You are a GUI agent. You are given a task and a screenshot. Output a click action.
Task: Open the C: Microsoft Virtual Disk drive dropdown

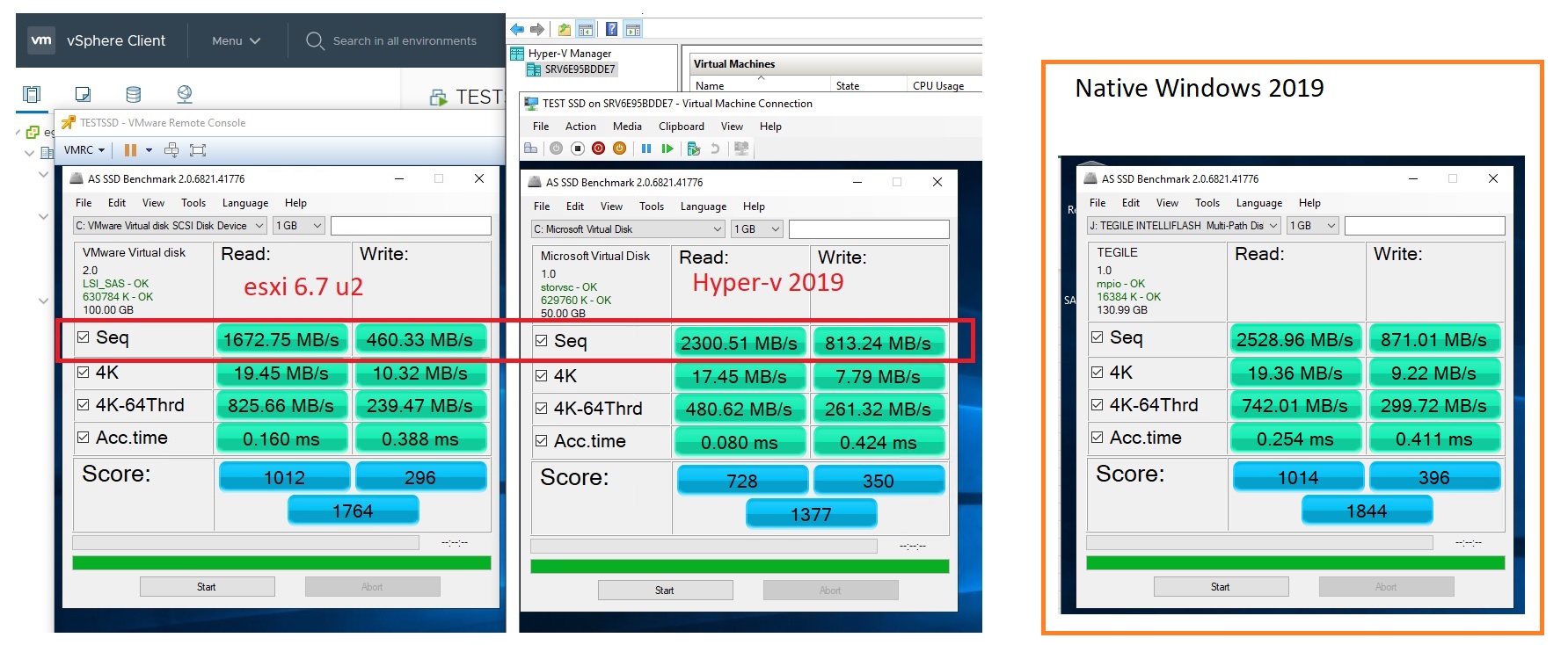(x=628, y=229)
